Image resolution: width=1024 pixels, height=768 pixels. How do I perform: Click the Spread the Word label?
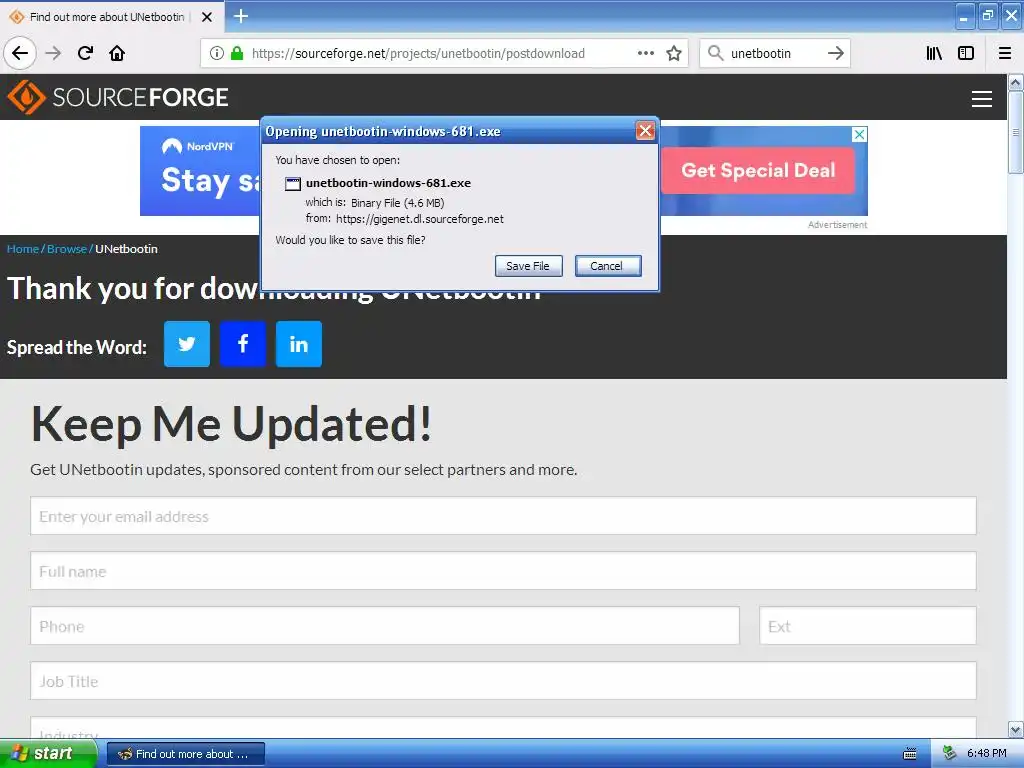click(x=76, y=347)
